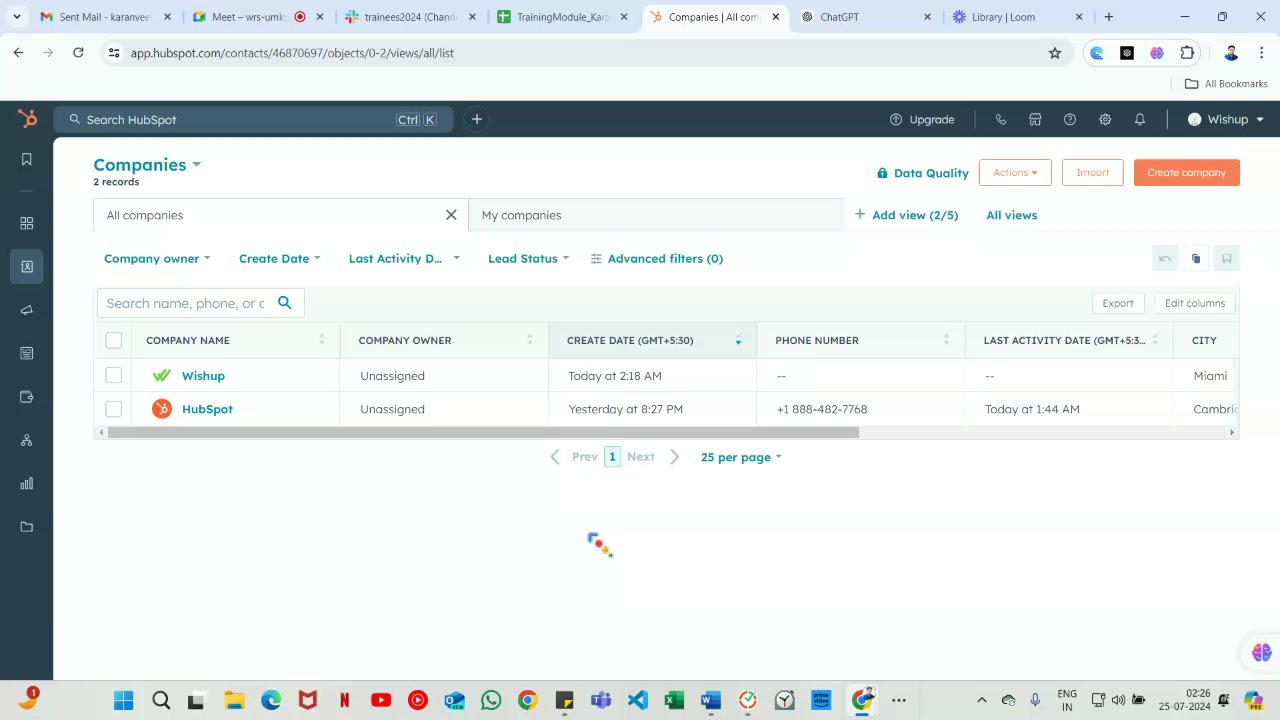
Task: Expand the Companies object dropdown
Action: point(147,165)
